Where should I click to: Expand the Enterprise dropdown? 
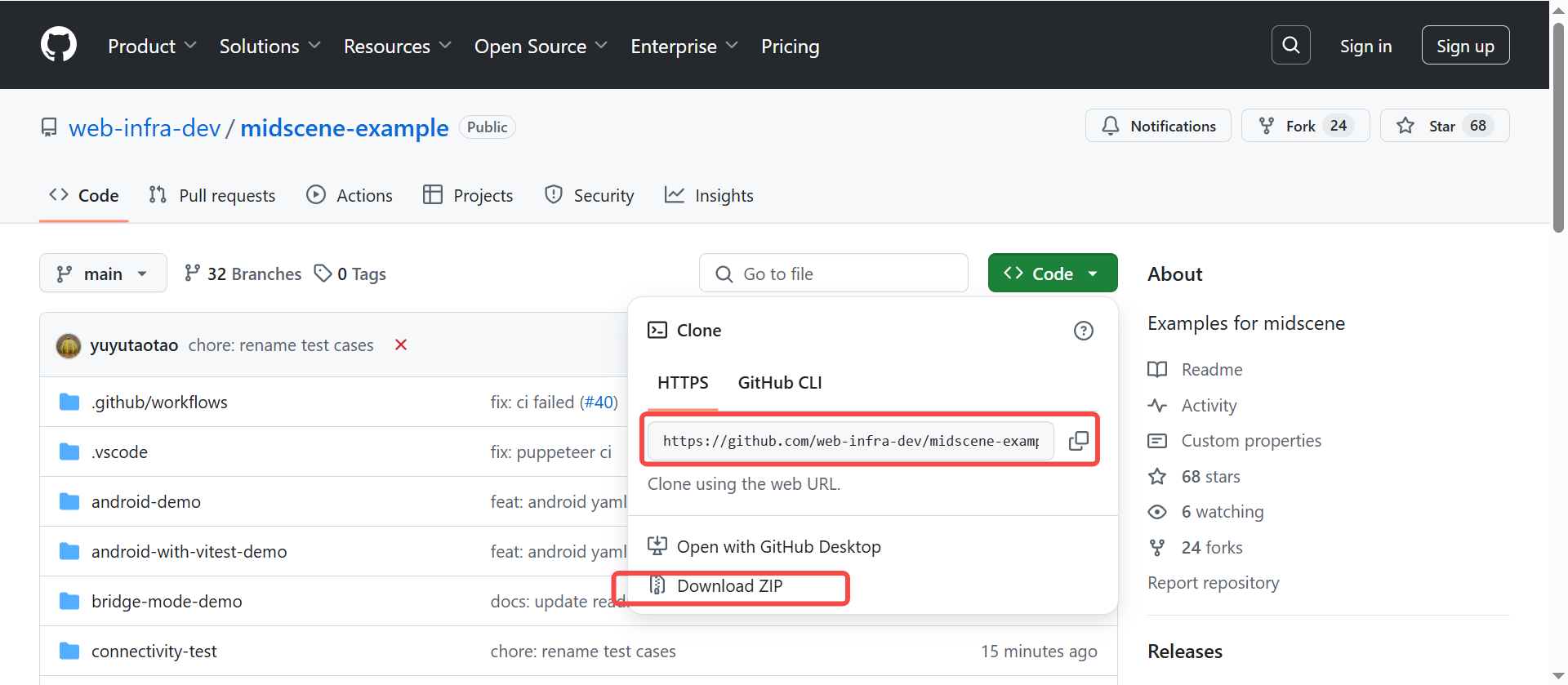[x=684, y=46]
